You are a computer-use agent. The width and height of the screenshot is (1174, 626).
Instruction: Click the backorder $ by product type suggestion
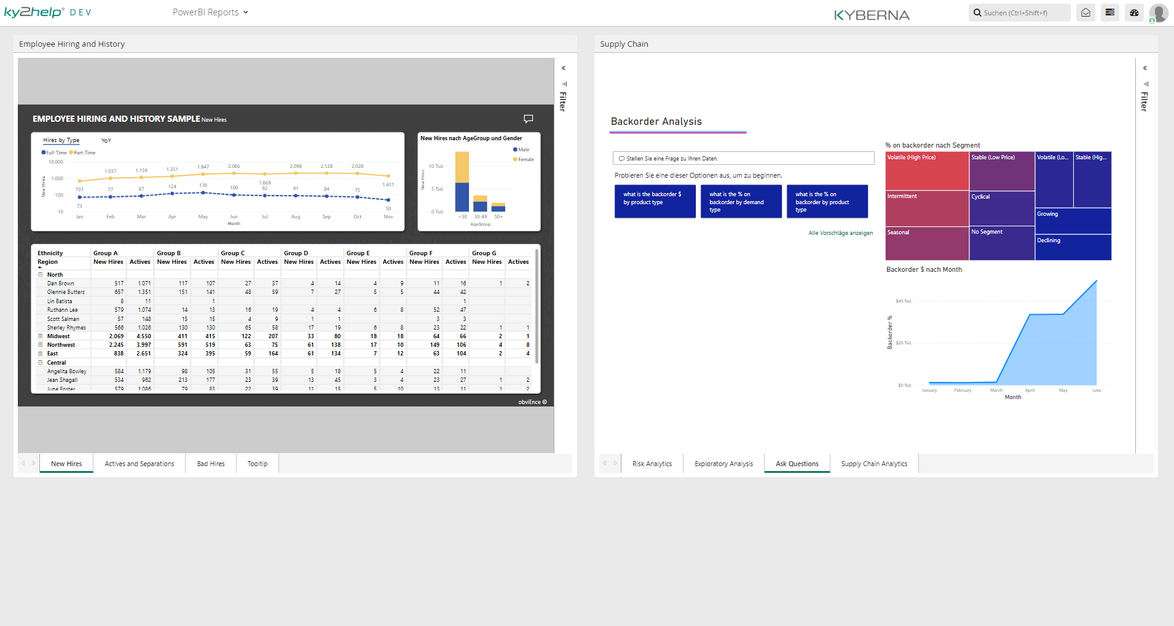(655, 201)
